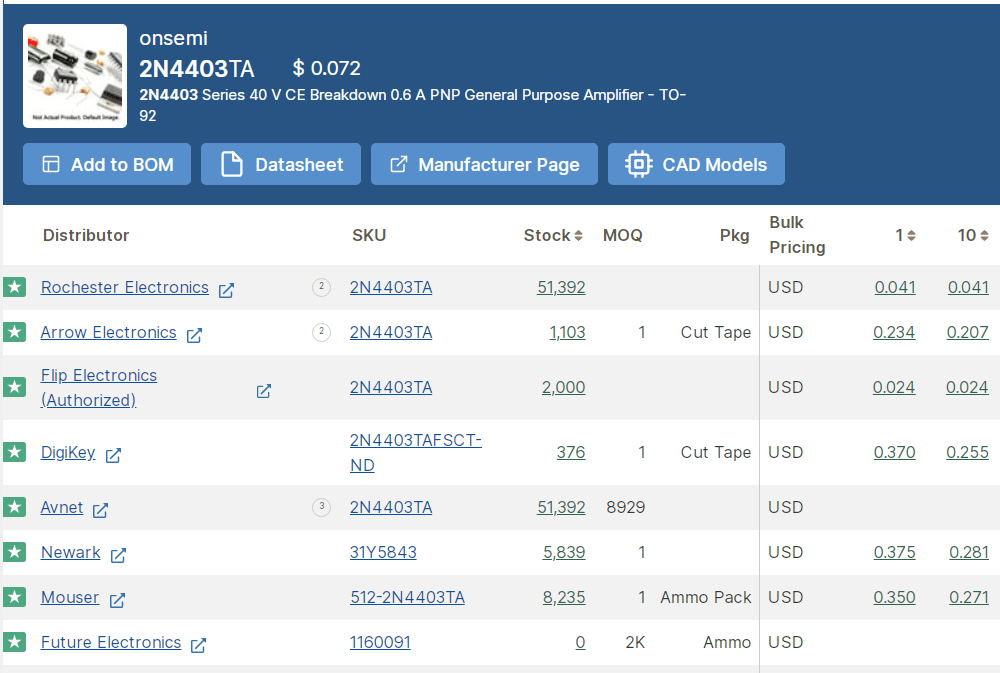
Task: Click DigiKey price 0.370 for quantity 1
Action: click(x=895, y=452)
